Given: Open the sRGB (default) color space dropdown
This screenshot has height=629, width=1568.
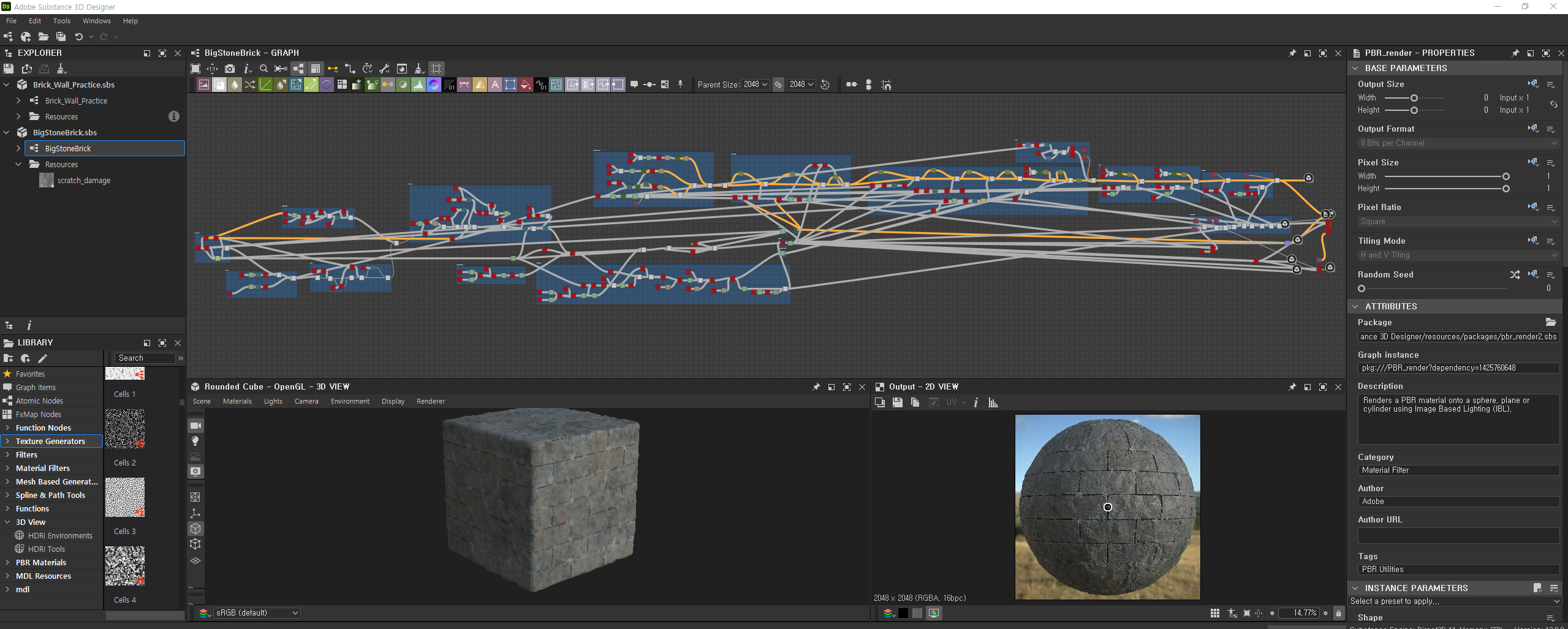Looking at the screenshot, I should click(257, 612).
